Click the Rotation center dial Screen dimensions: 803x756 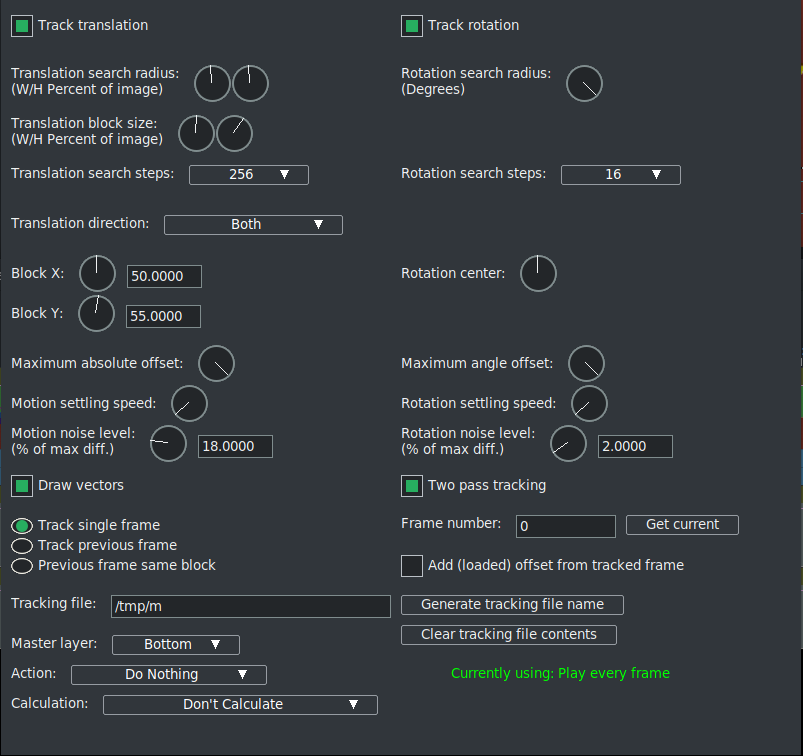click(x=538, y=274)
